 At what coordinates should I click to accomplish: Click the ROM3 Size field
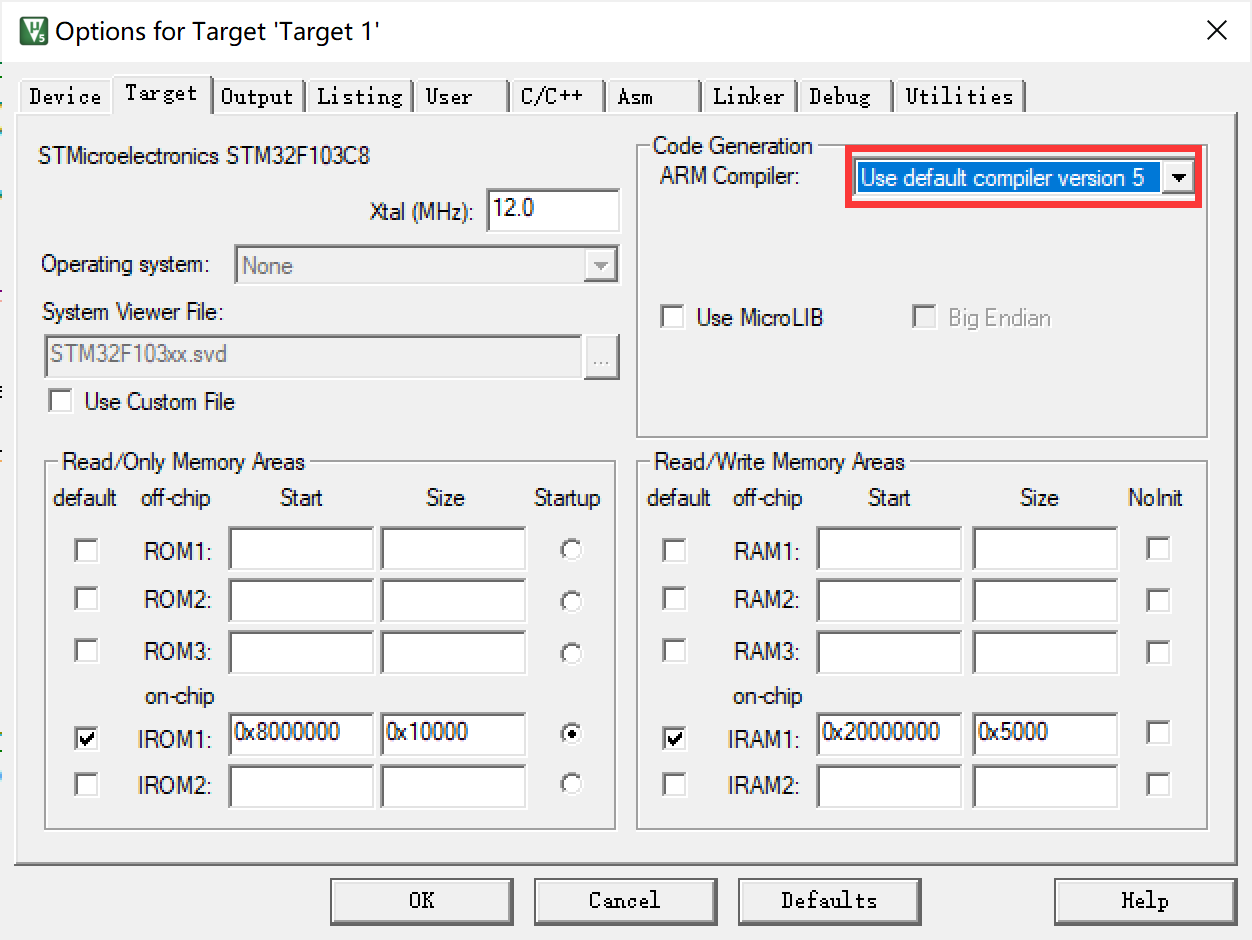pos(453,652)
